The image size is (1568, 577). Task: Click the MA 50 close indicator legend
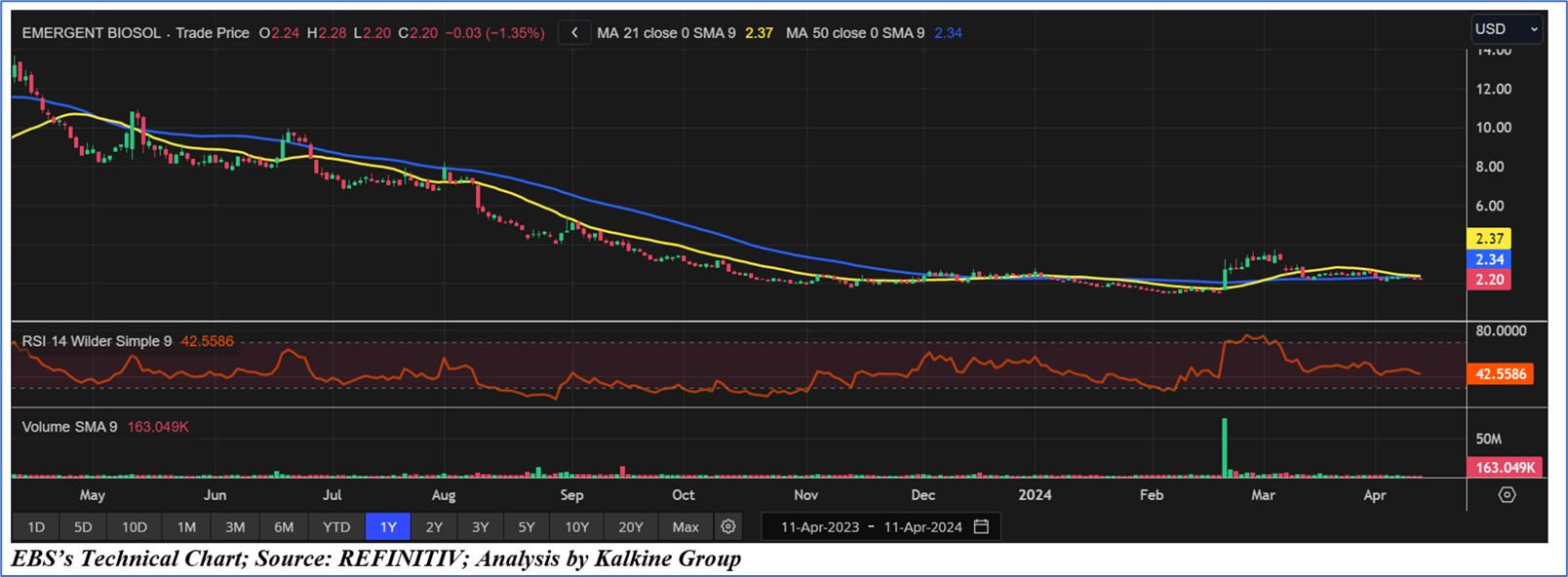click(x=854, y=33)
